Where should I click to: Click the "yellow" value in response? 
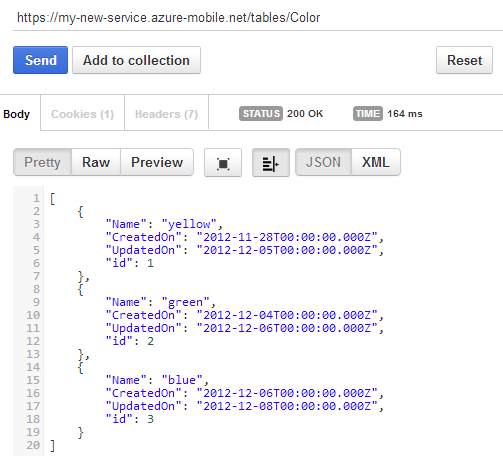click(189, 224)
